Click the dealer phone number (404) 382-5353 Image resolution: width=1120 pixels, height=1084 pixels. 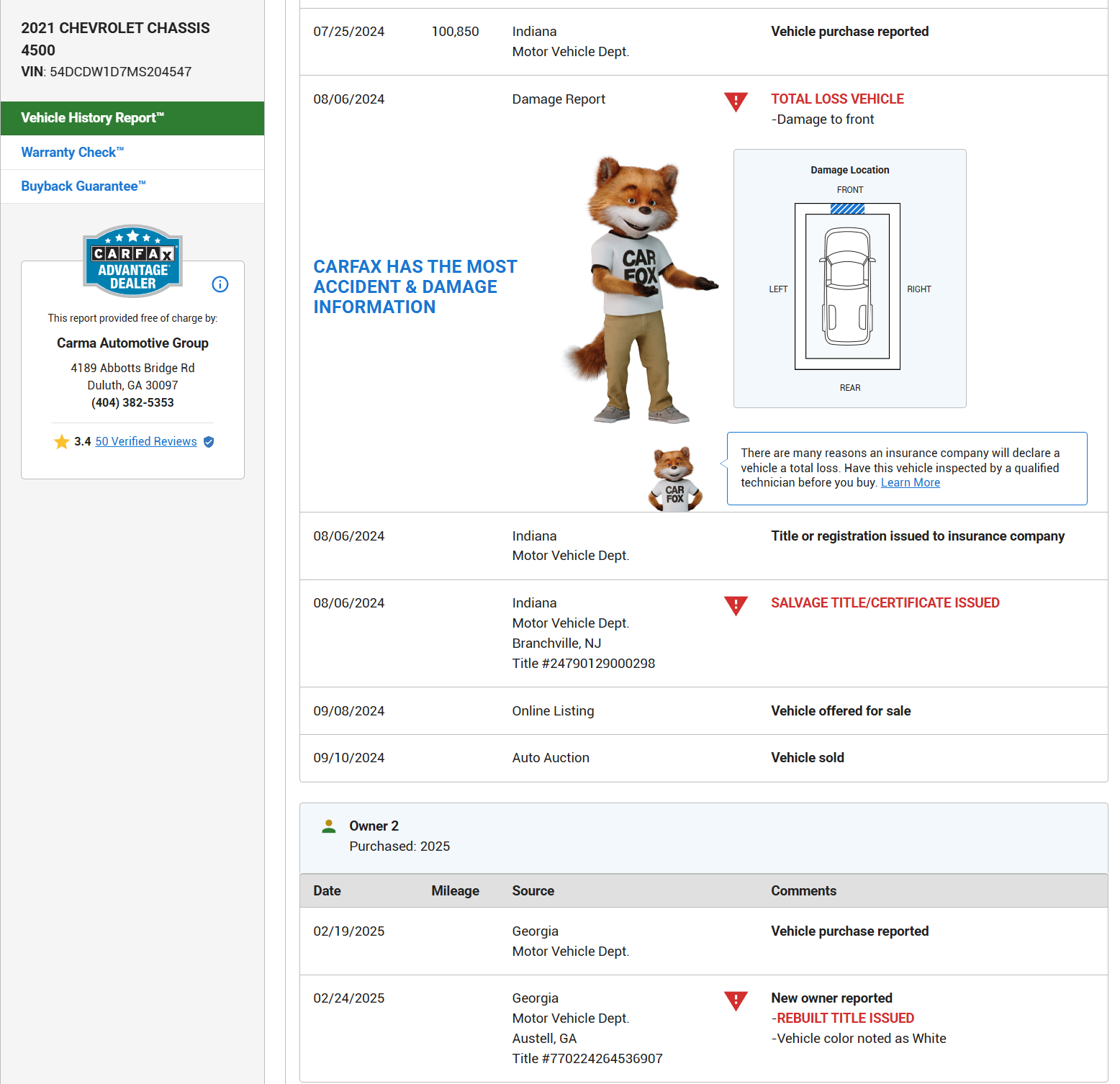132,403
